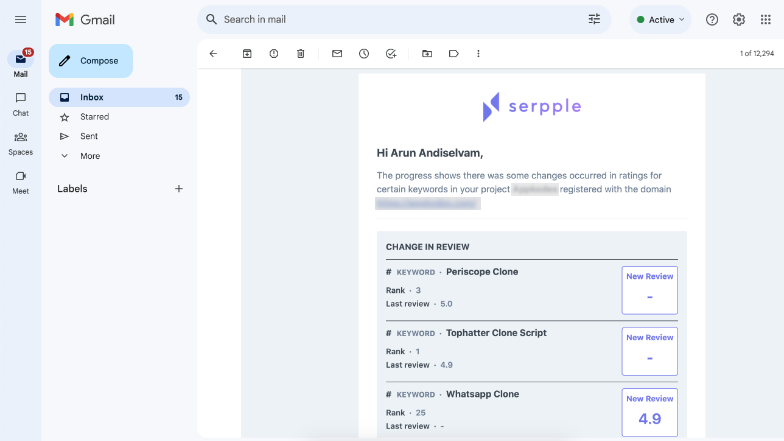
Task: Click Last review 4.9 under Tophatter Clone Script
Action: 446,365
